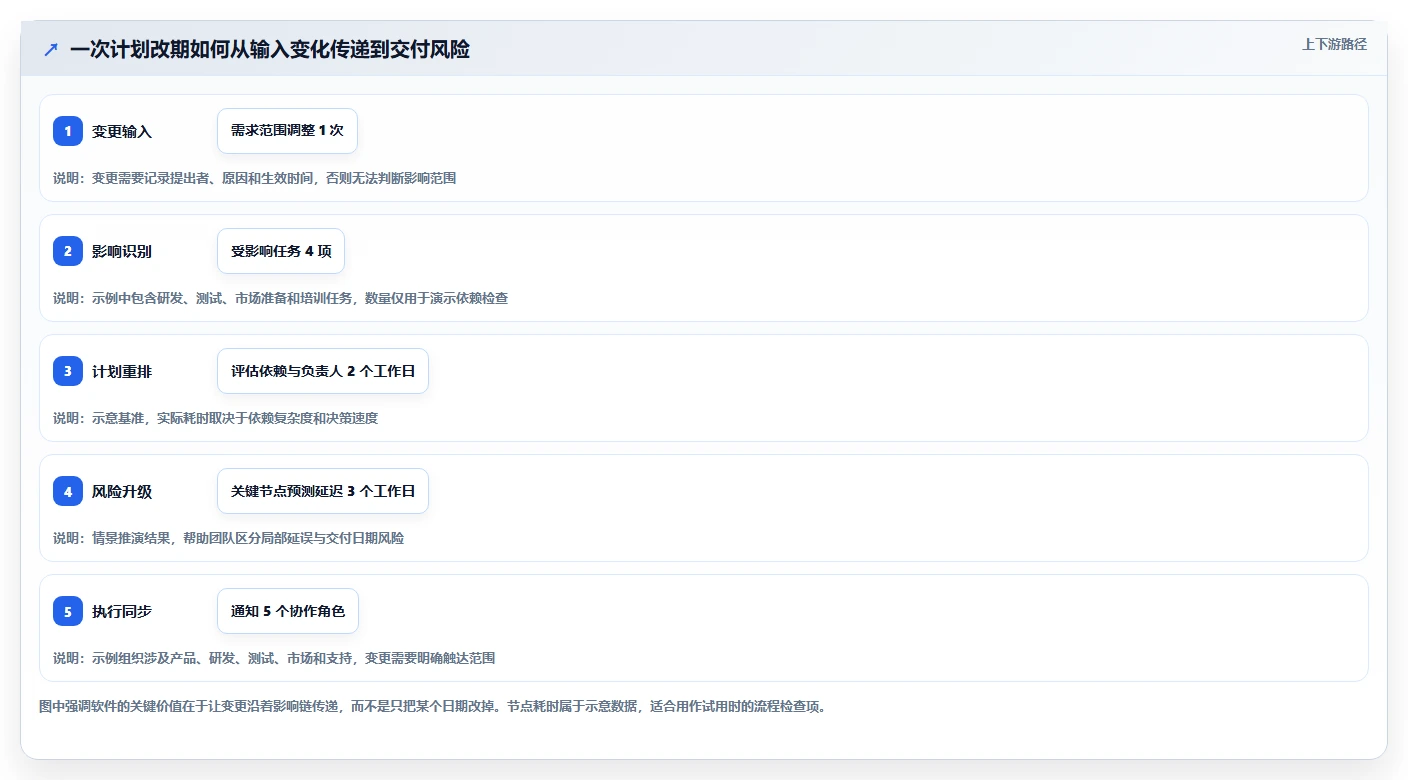Image resolution: width=1408 pixels, height=780 pixels.
Task: Click the 上下游路径 label in header
Action: pyautogui.click(x=1334, y=44)
